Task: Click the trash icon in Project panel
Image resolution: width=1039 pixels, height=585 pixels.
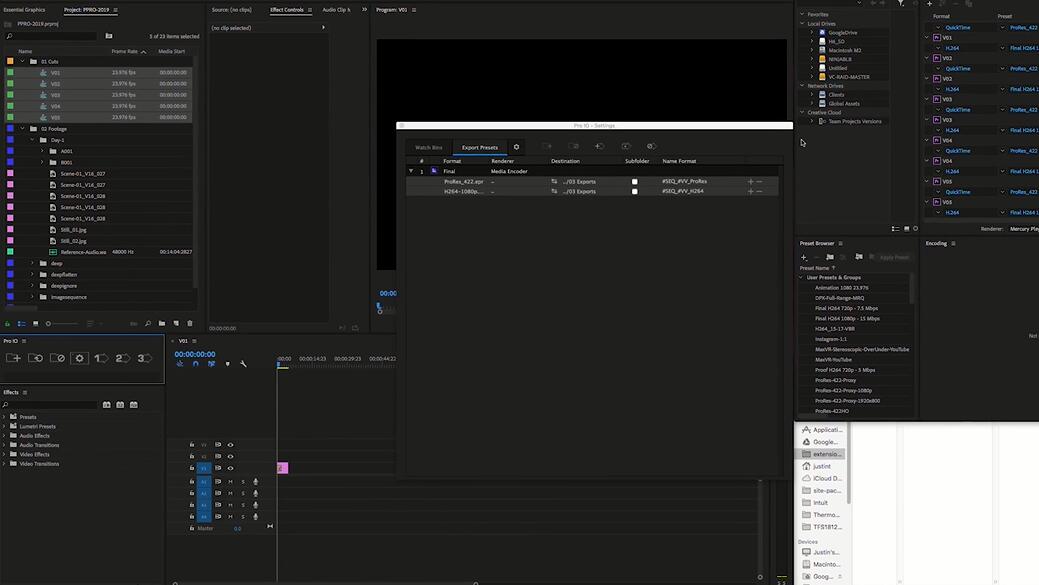Action: pos(189,323)
